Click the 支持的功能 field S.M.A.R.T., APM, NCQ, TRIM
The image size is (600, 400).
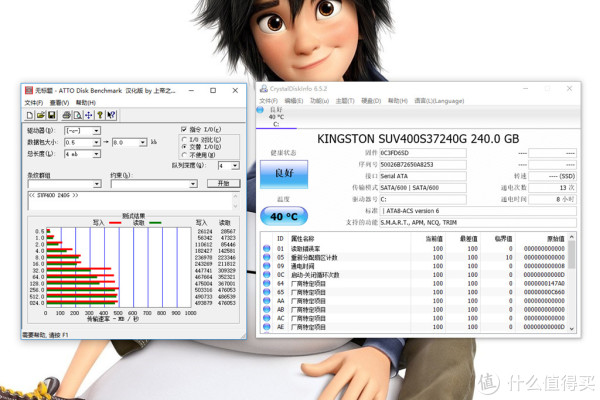tap(478, 222)
